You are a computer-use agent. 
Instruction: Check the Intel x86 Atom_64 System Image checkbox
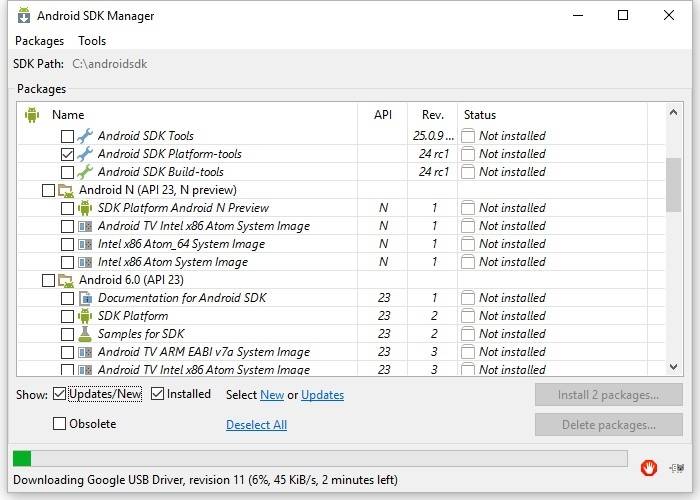pos(67,245)
